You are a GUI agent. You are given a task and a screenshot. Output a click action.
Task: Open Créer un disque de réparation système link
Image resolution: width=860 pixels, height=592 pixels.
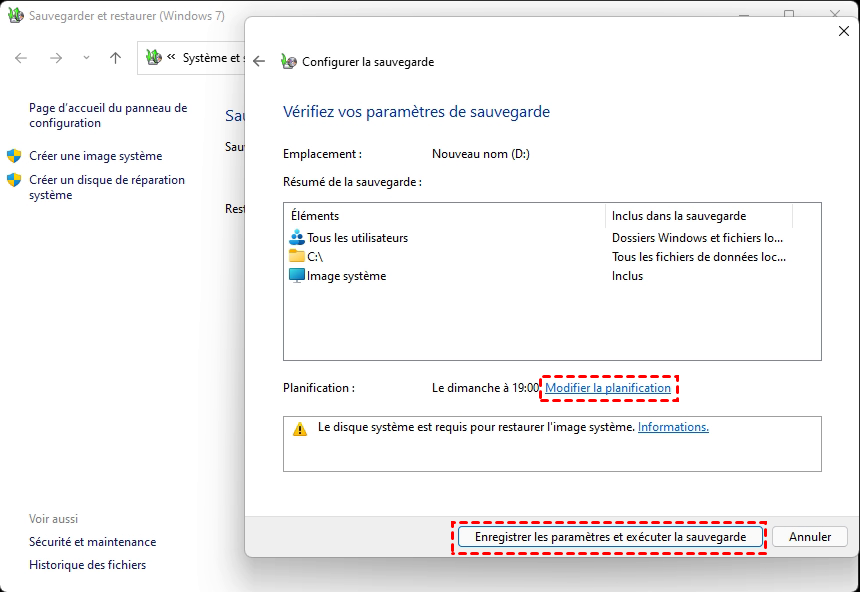(107, 187)
